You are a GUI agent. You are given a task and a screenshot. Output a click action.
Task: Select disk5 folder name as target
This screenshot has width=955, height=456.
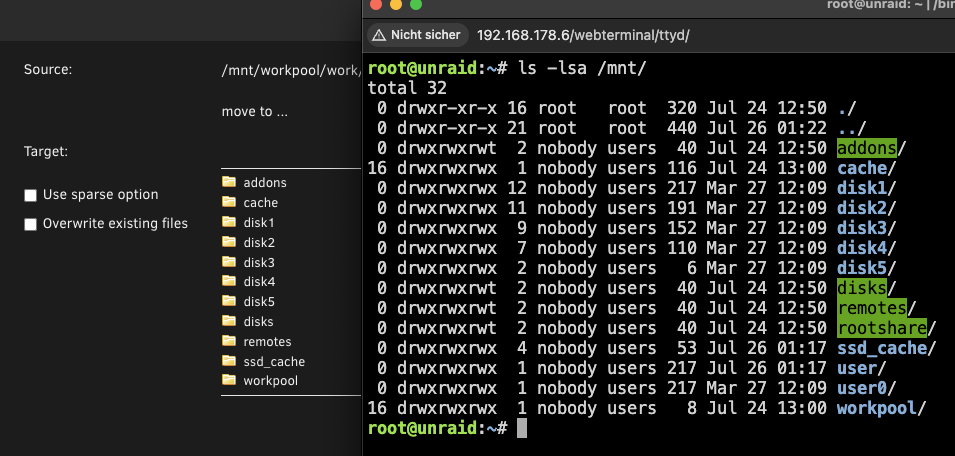pos(259,302)
